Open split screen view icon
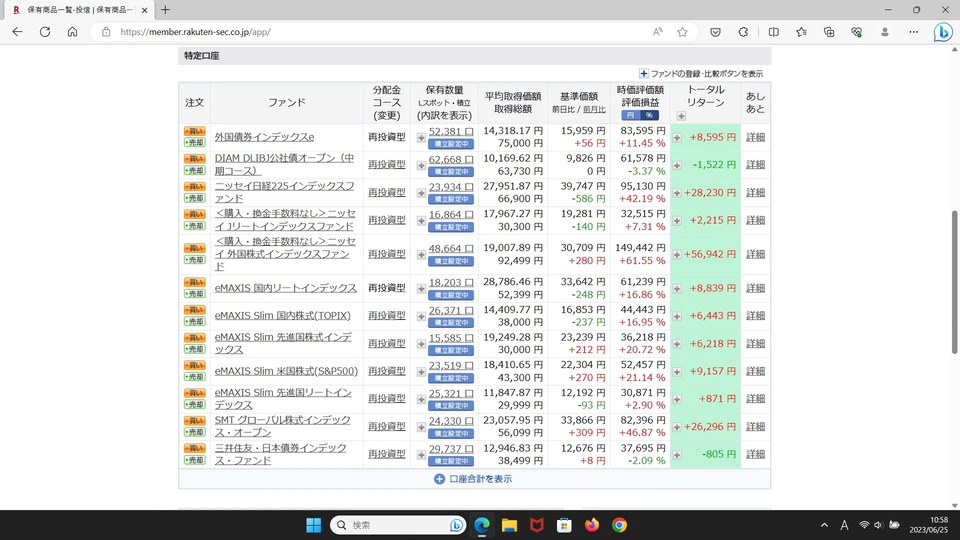This screenshot has width=960, height=540. coord(774,32)
